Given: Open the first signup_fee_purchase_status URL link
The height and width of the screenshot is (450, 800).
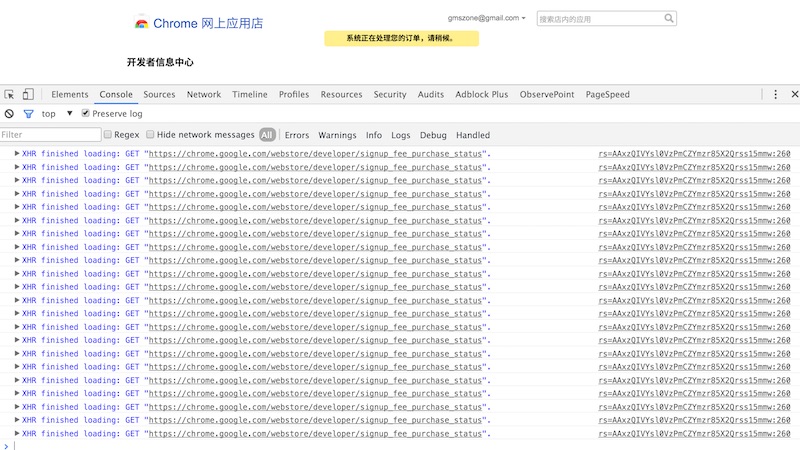Looking at the screenshot, I should click(316, 154).
